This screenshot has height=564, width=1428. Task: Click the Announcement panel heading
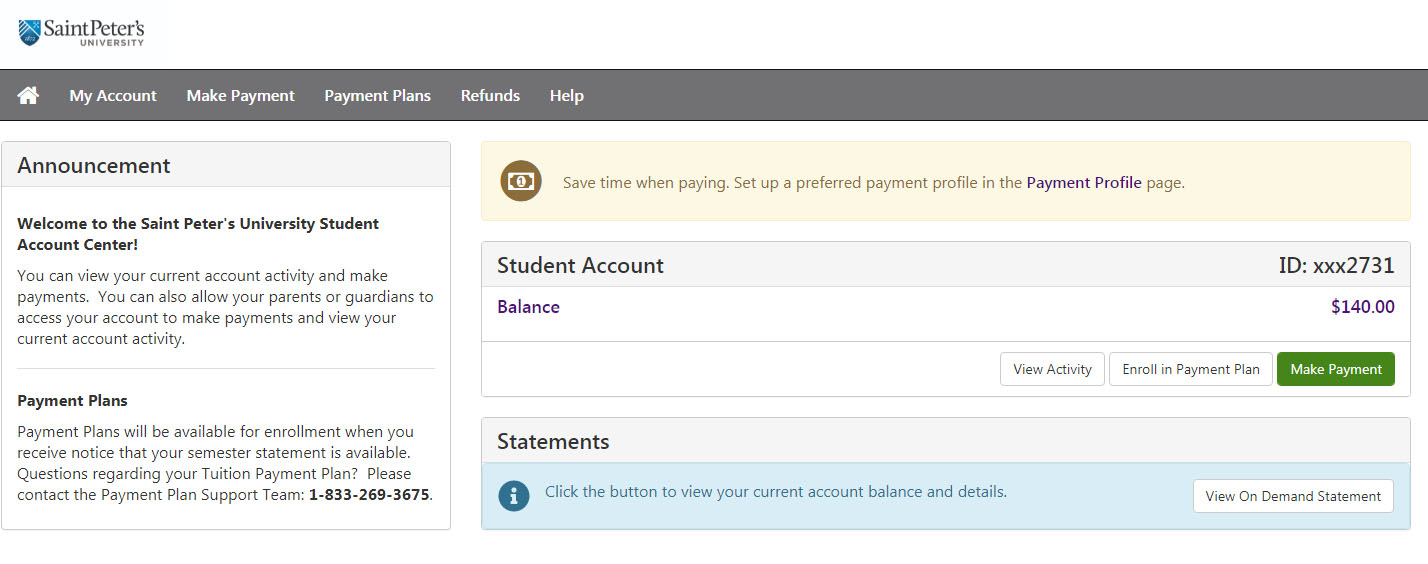94,166
